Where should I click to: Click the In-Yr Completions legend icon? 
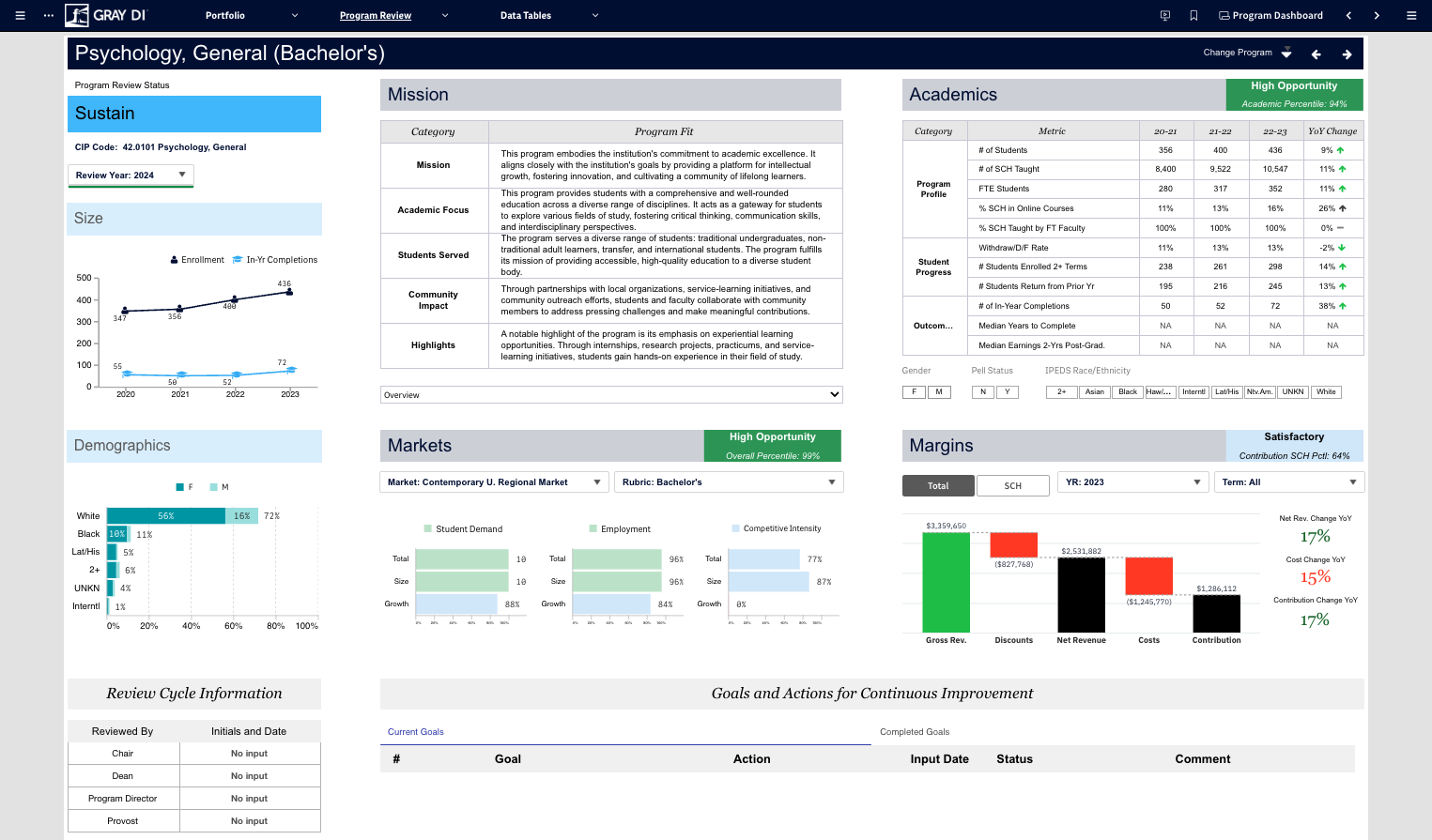(x=238, y=260)
